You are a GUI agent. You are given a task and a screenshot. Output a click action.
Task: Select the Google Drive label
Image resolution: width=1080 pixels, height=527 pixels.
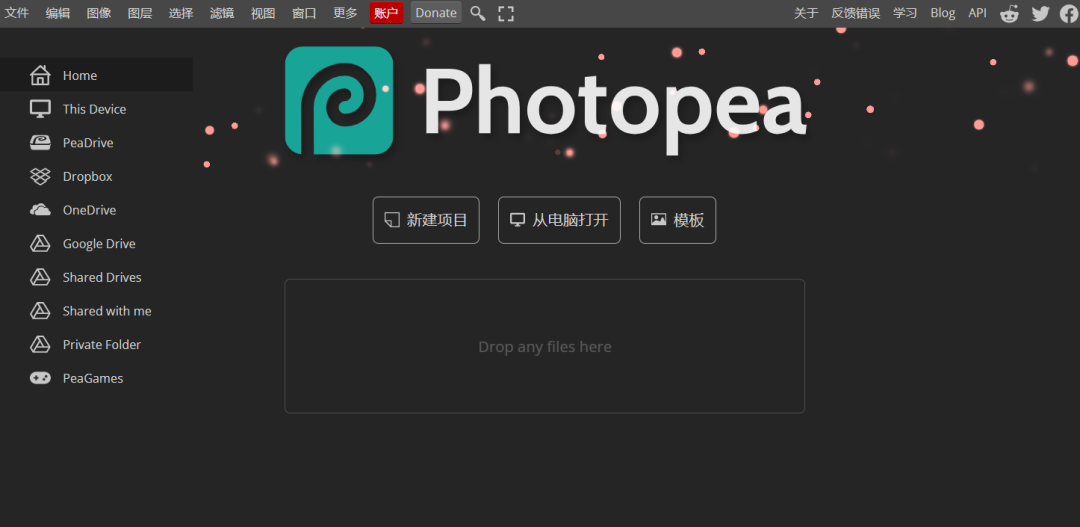tap(99, 244)
